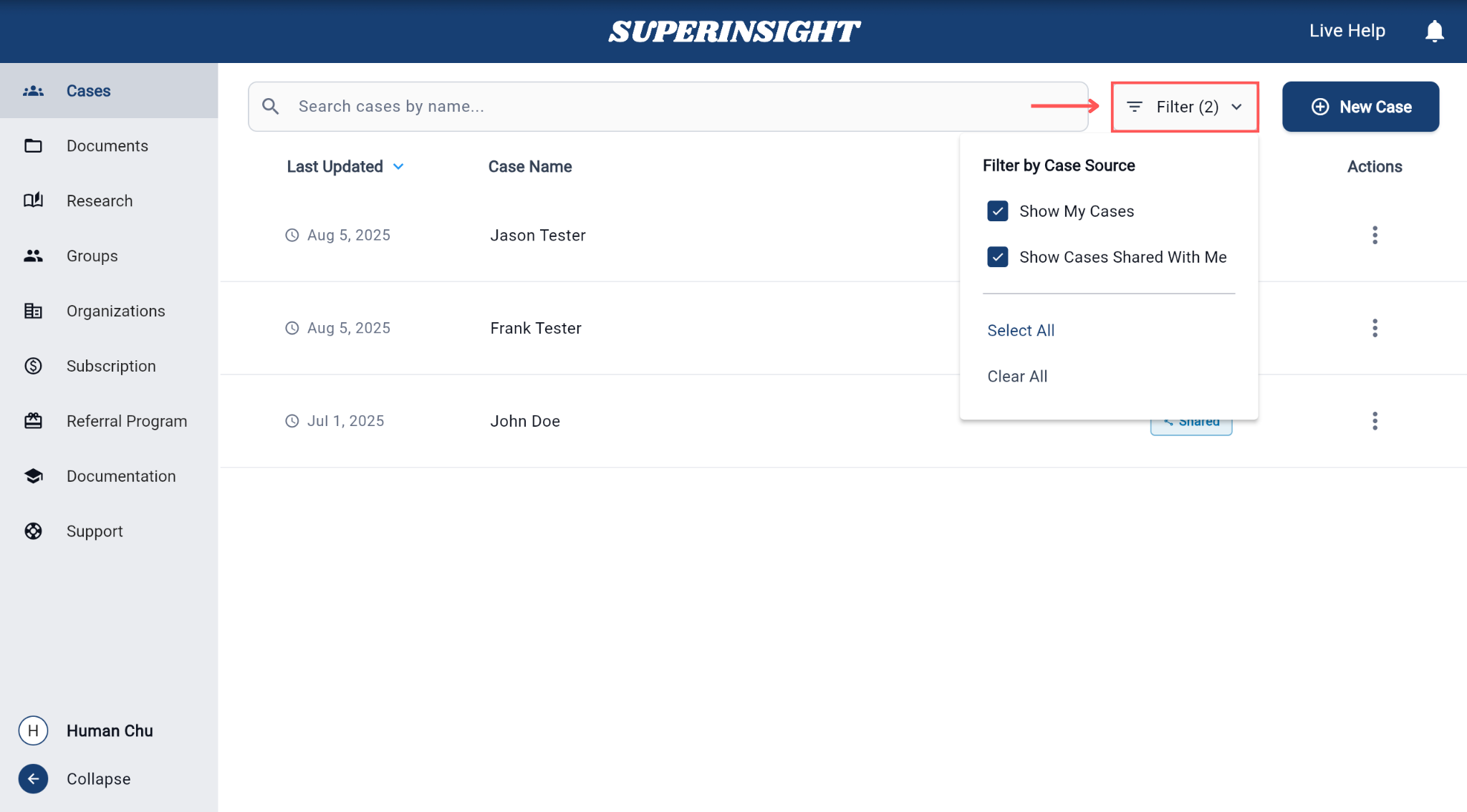Click the Research book icon
The image size is (1467, 812).
[x=33, y=200]
